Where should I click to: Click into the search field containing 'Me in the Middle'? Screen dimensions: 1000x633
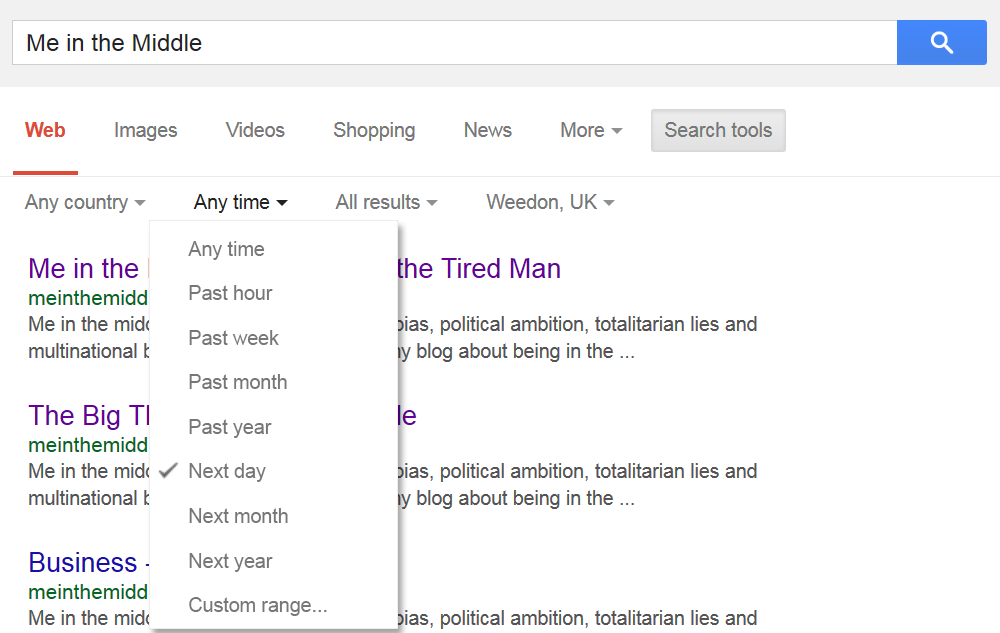[455, 43]
